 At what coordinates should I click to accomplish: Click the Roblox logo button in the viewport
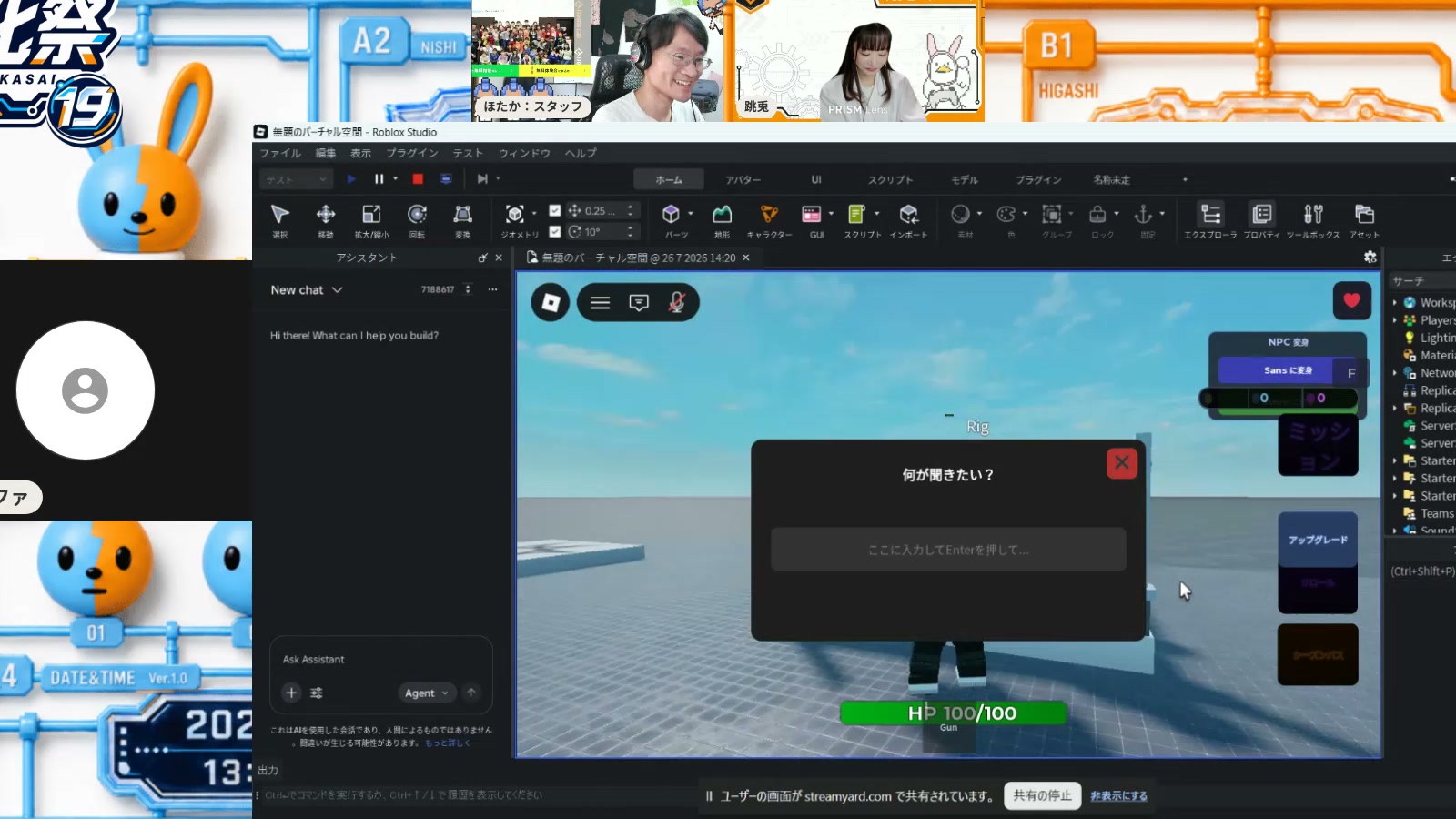point(551,303)
